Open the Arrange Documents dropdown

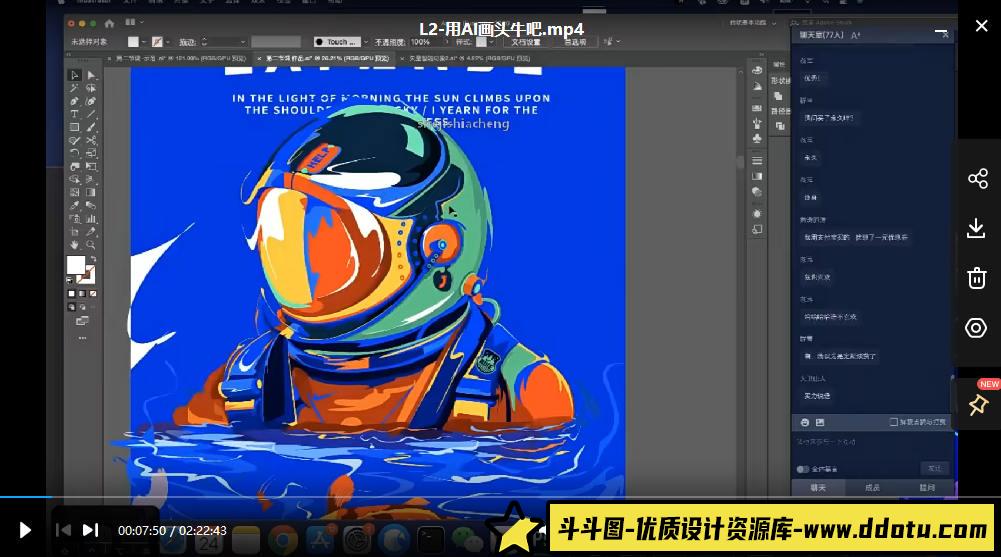(134, 22)
